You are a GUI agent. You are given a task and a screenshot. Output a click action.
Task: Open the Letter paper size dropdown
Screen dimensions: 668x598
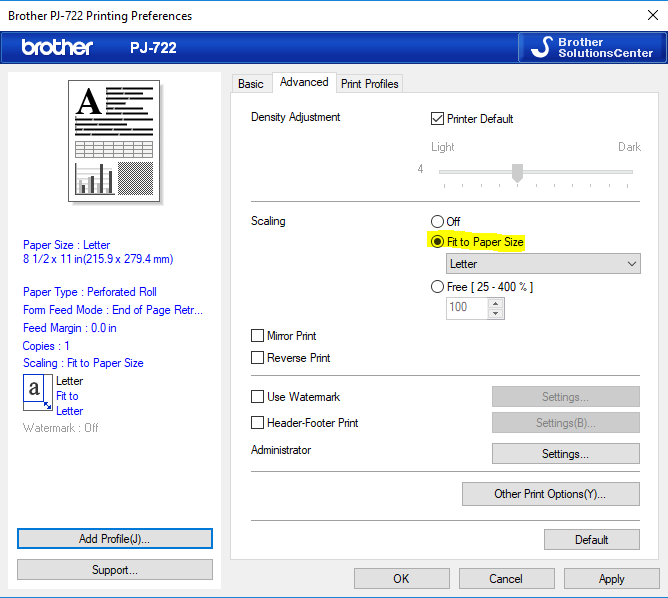pos(543,264)
